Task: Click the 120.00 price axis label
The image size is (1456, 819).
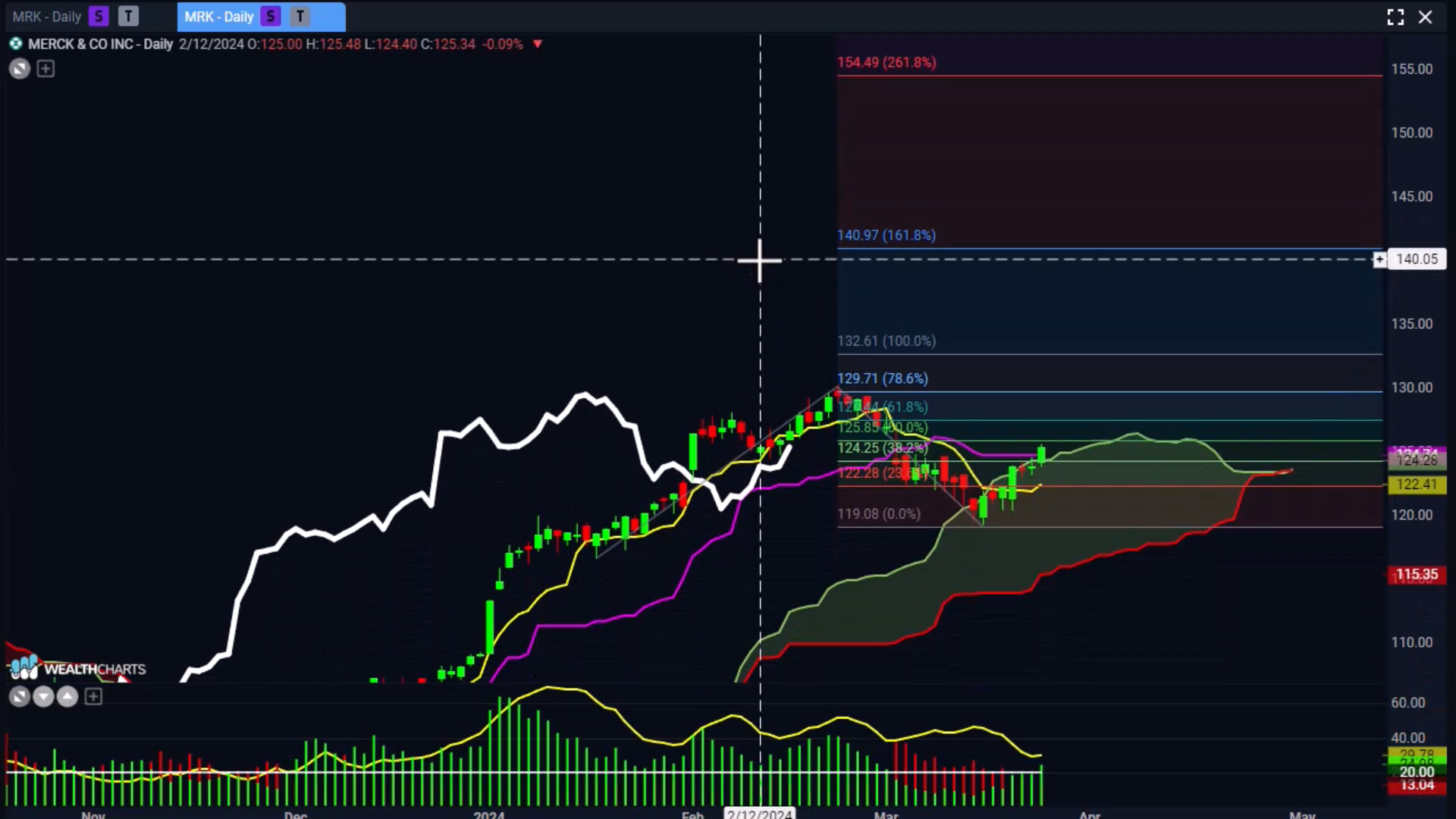Action: 1411,515
